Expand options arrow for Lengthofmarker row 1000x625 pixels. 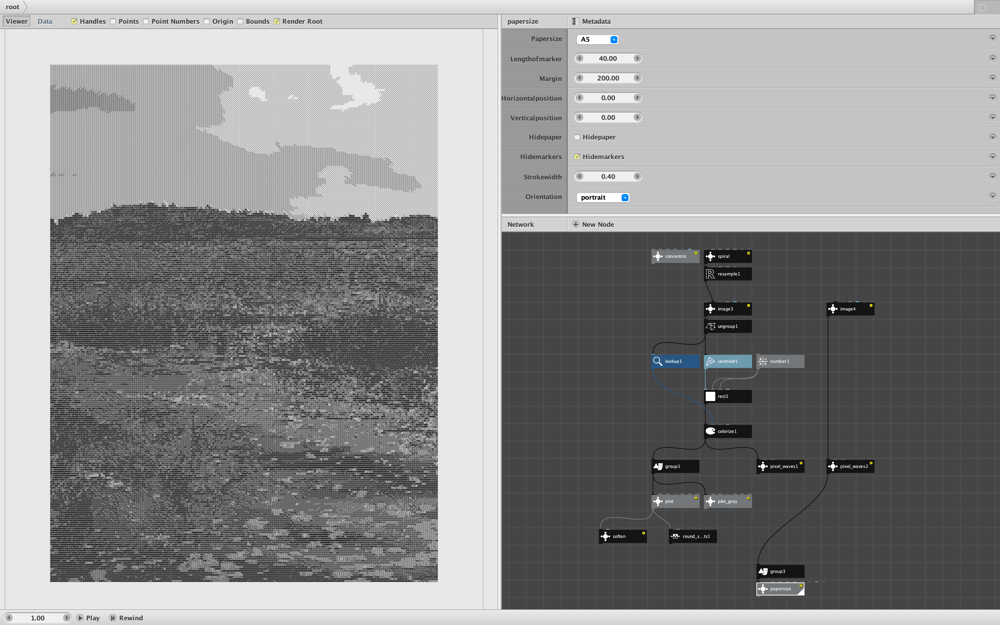(992, 57)
